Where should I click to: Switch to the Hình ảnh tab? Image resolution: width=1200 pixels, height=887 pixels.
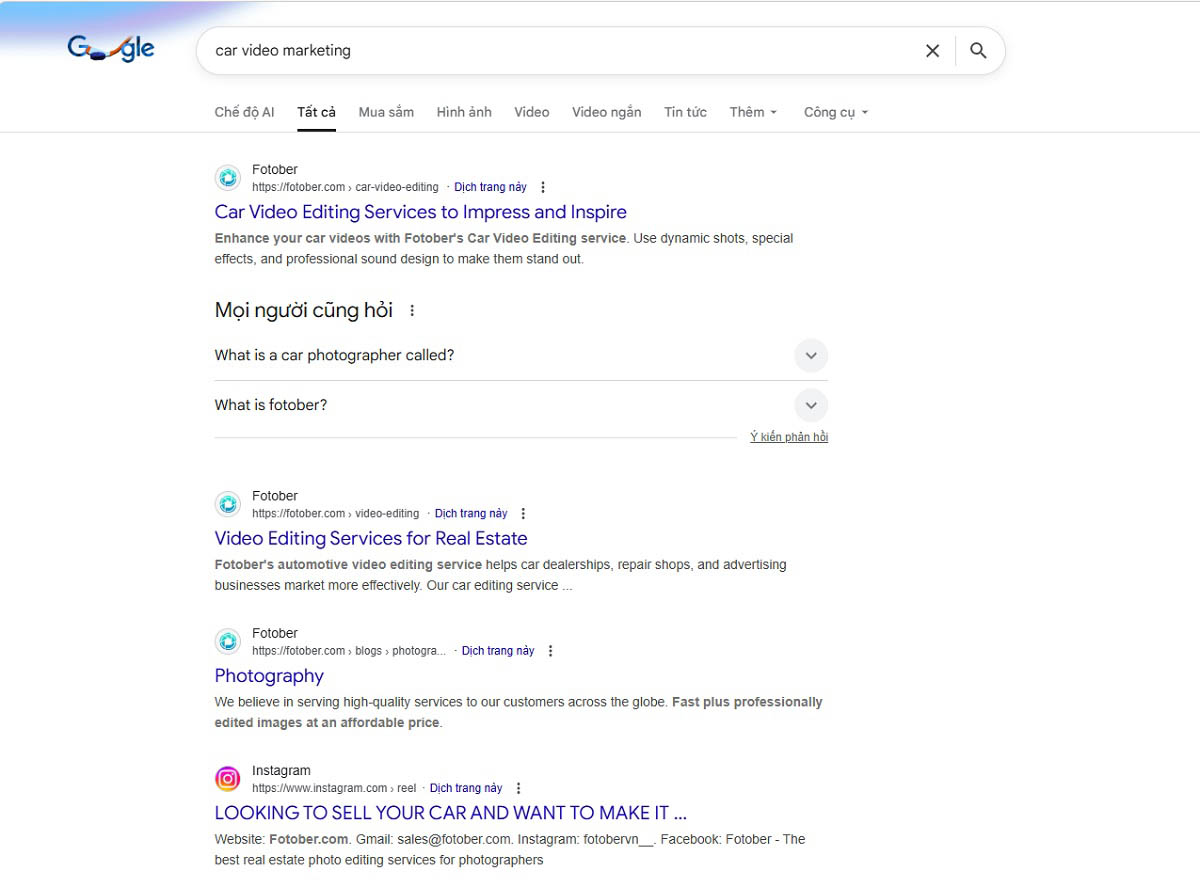(x=464, y=112)
